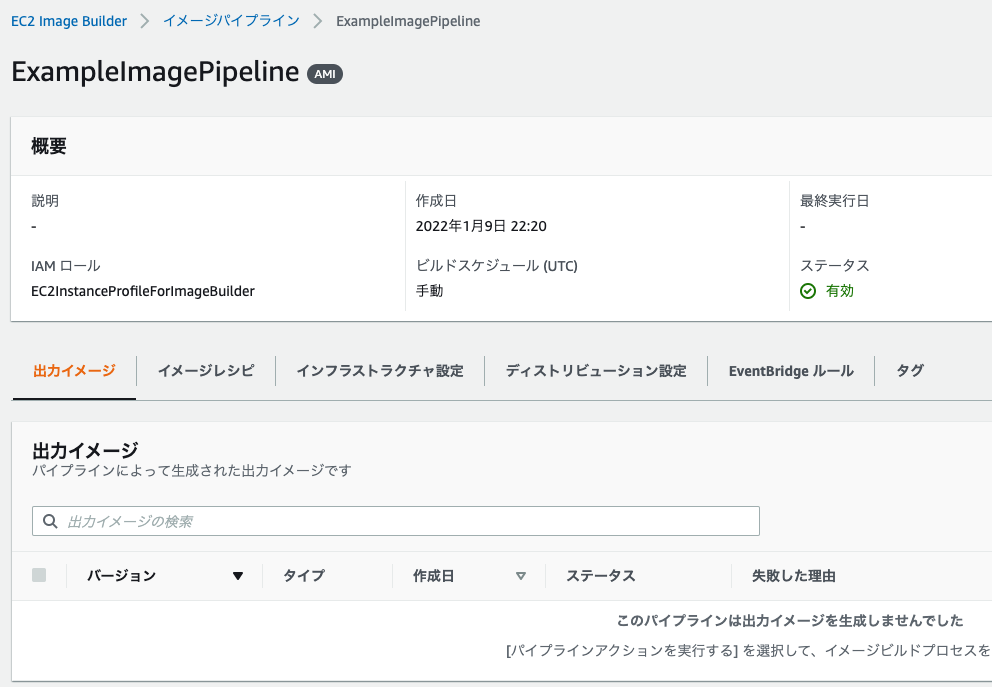The image size is (992, 687).
Task: Open the EventBridge ルール tab
Action: 791,371
